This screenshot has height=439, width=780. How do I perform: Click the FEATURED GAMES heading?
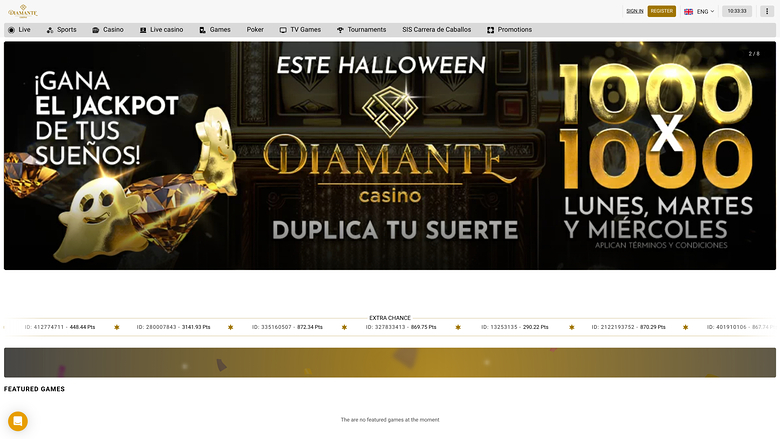tap(34, 389)
